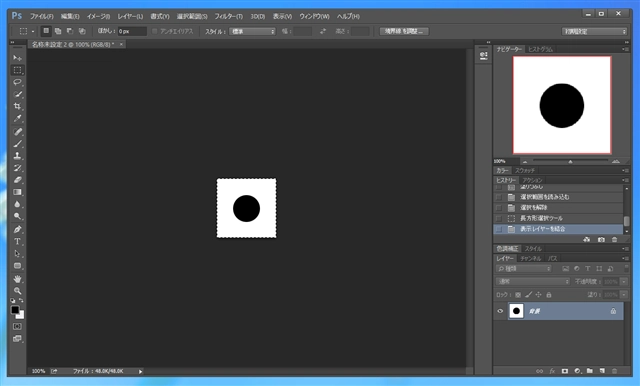Choose Add to selection mode

point(58,31)
